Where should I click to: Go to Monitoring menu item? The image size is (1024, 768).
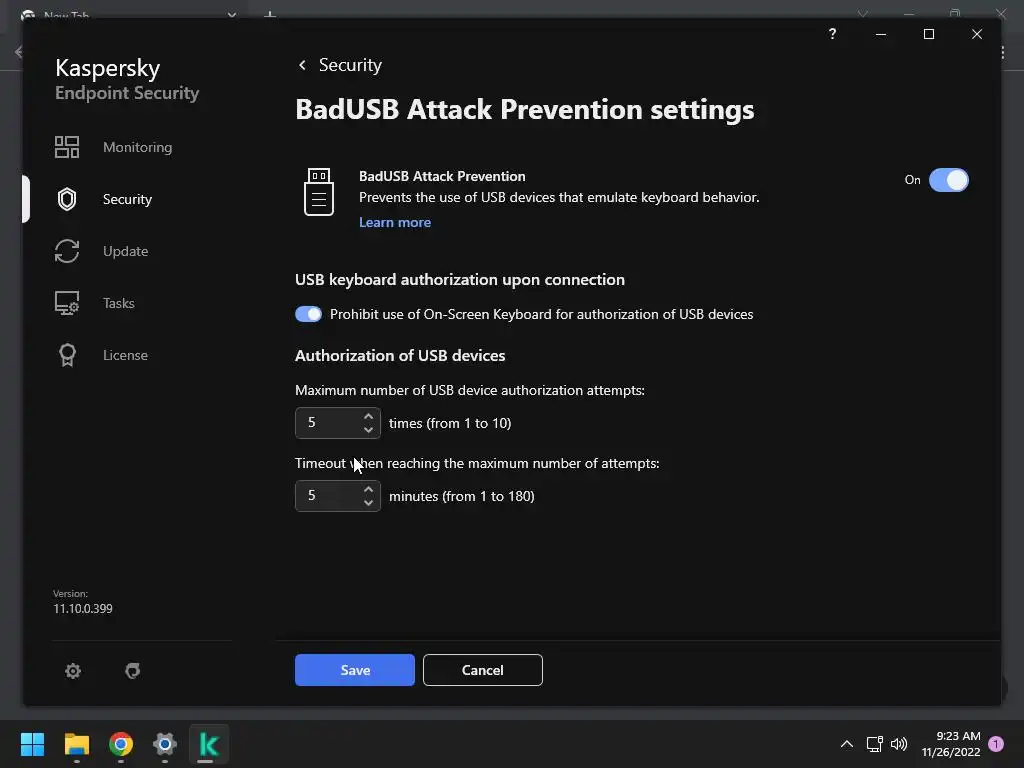pyautogui.click(x=137, y=147)
